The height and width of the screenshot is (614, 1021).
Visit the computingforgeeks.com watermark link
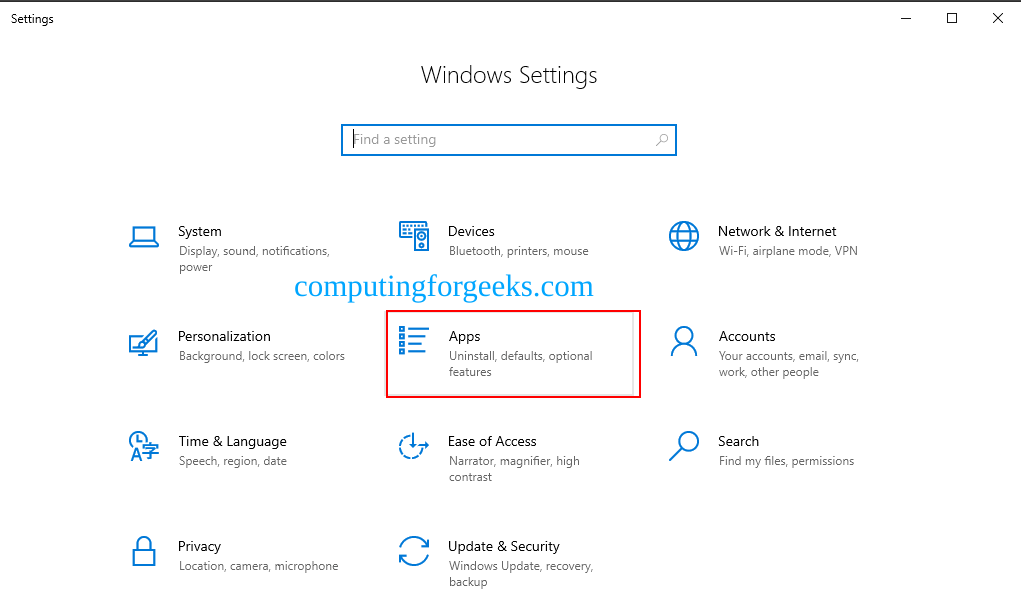(443, 287)
